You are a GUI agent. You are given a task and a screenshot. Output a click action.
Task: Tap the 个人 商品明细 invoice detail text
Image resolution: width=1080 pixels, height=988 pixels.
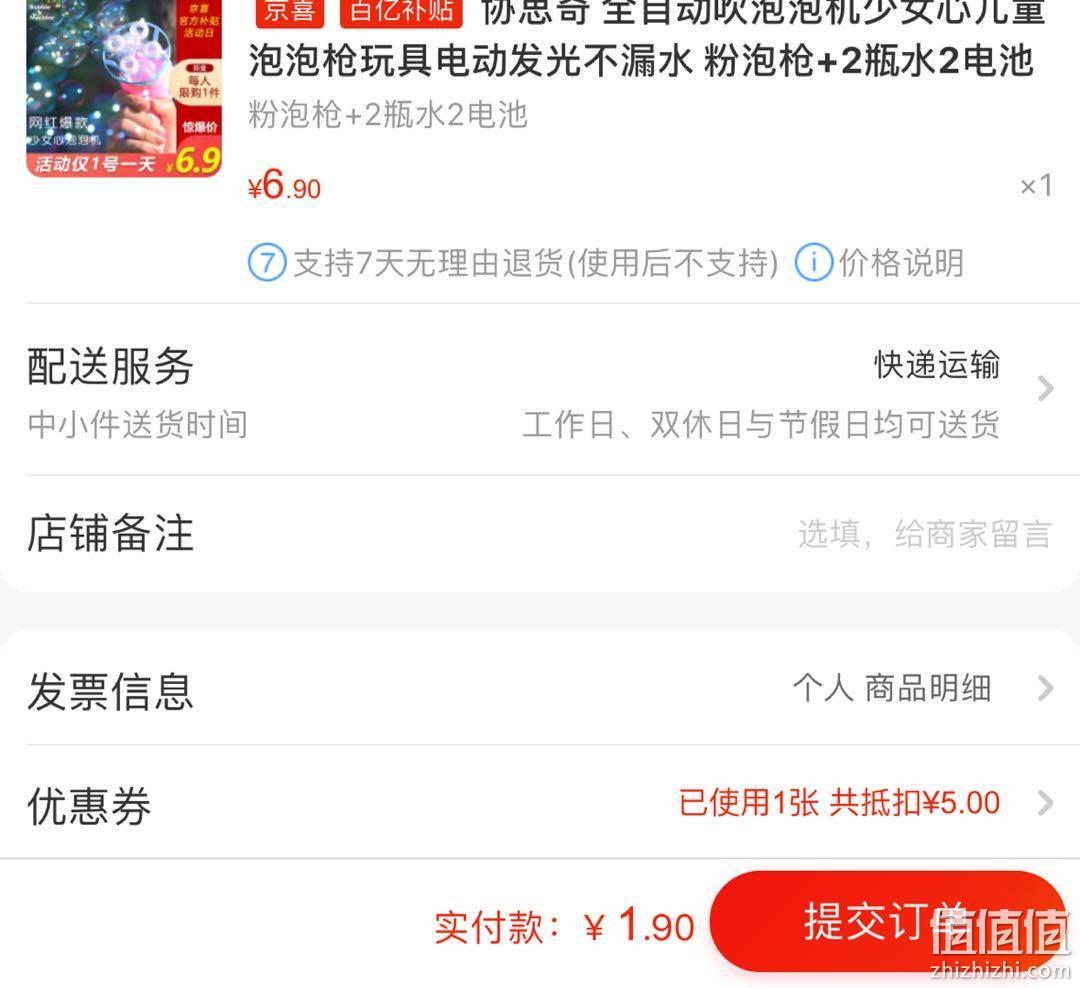point(892,688)
